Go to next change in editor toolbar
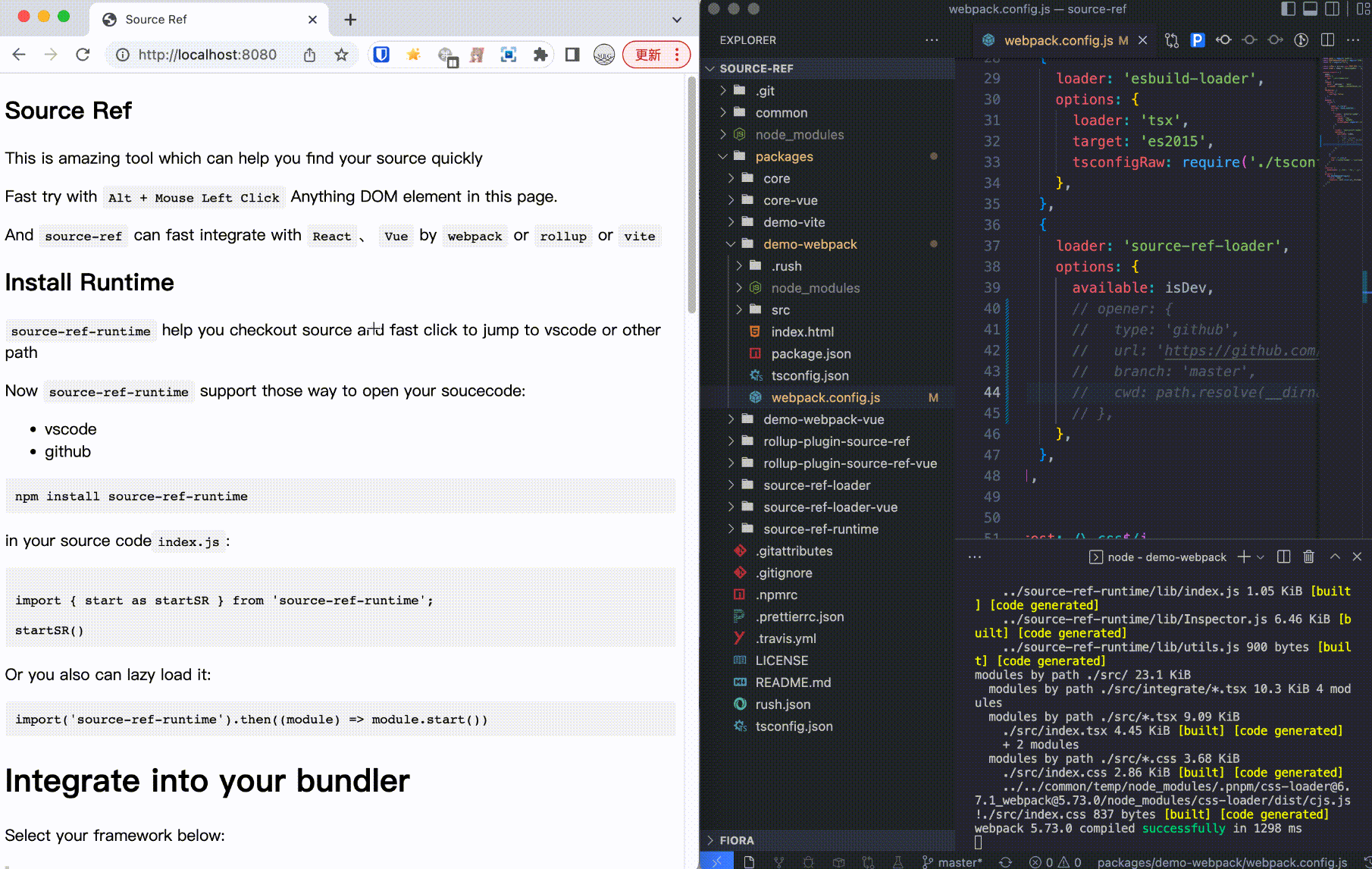The image size is (1372, 869). tap(1276, 40)
